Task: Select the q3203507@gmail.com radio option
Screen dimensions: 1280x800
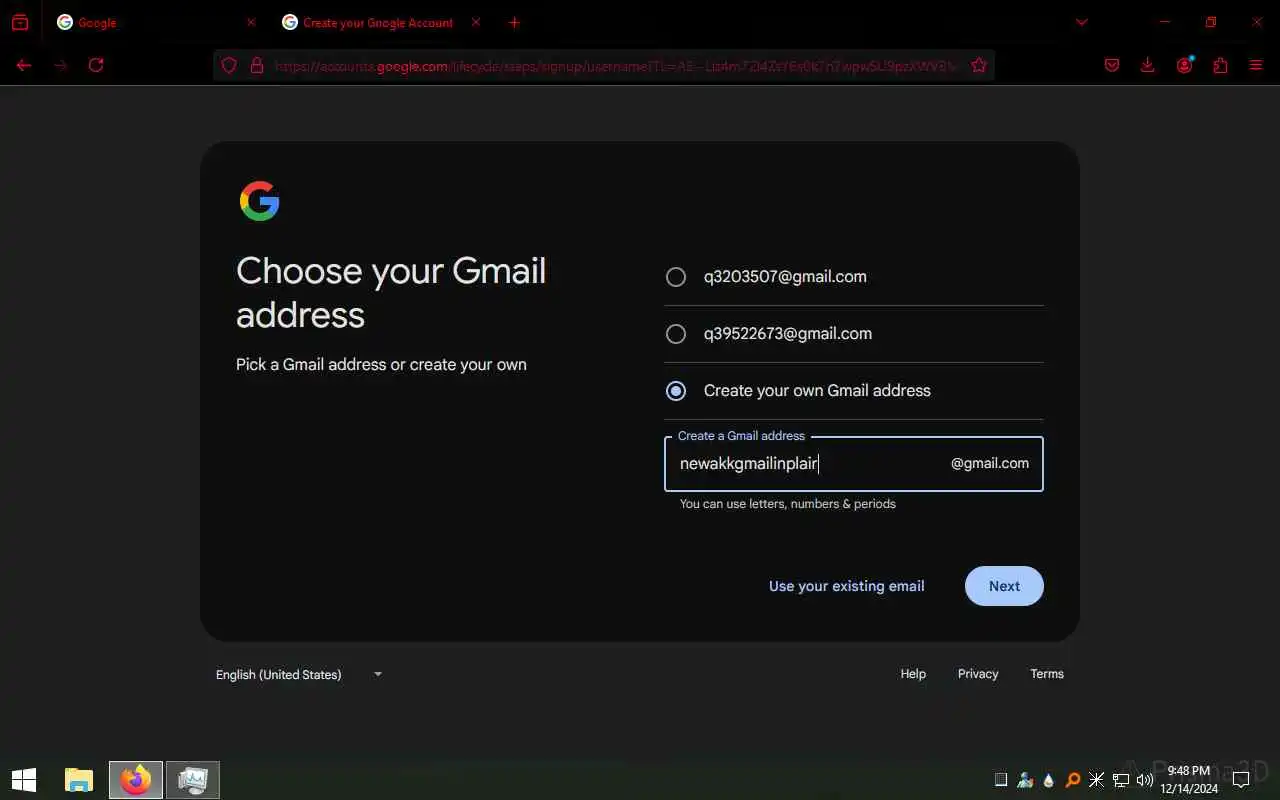Action: click(676, 277)
